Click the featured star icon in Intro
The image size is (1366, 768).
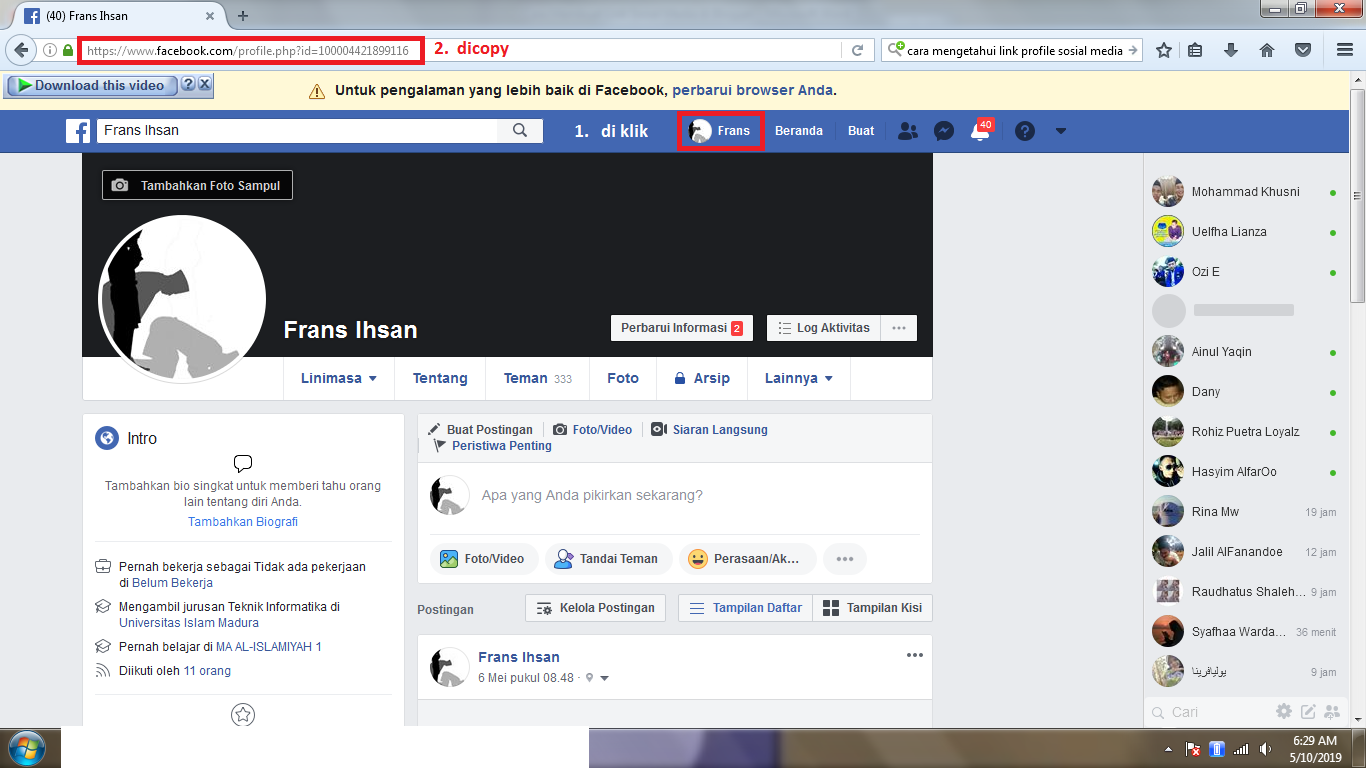point(243,715)
